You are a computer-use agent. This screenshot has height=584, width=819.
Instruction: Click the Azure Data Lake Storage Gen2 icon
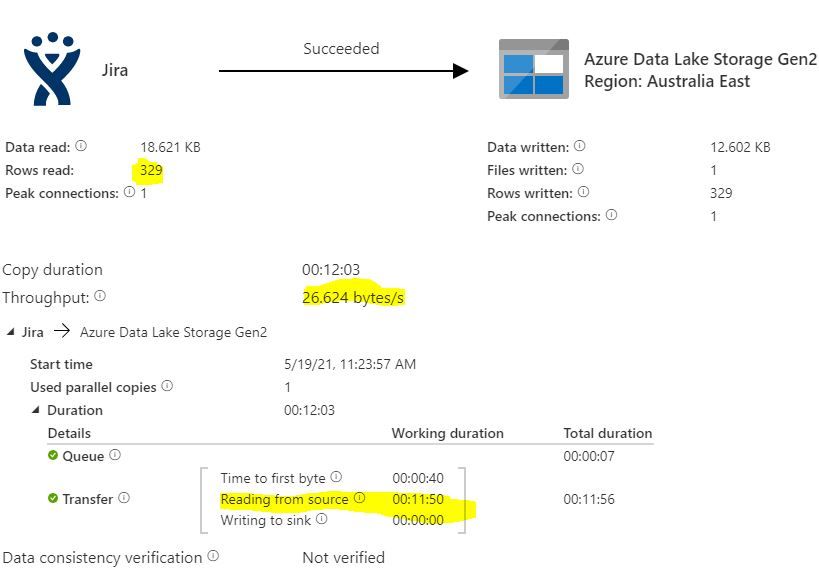point(534,69)
